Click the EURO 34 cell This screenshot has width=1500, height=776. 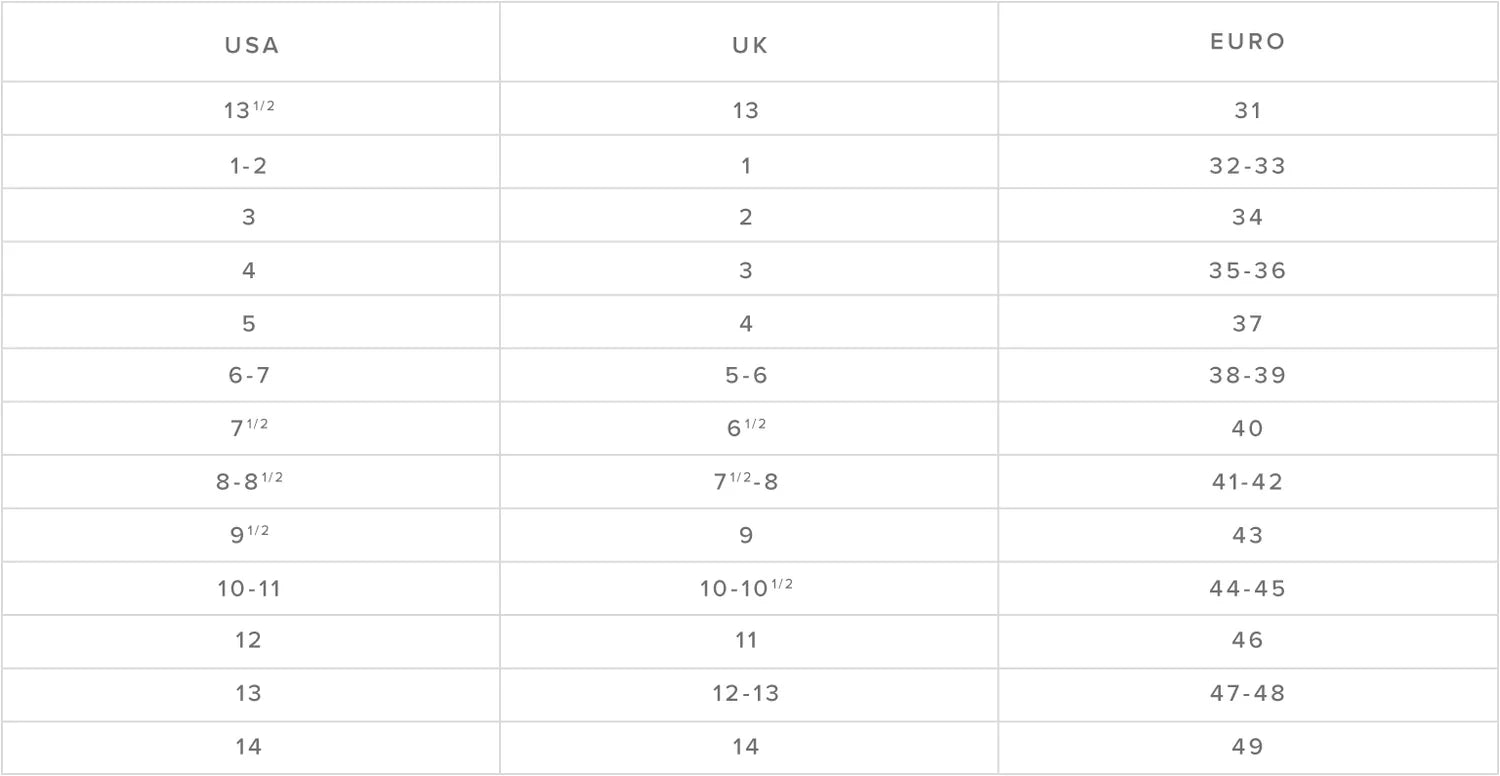click(1247, 217)
